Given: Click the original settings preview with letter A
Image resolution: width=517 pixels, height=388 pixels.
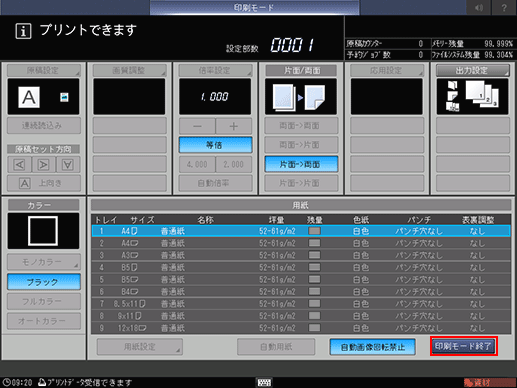Looking at the screenshot, I should (x=44, y=97).
